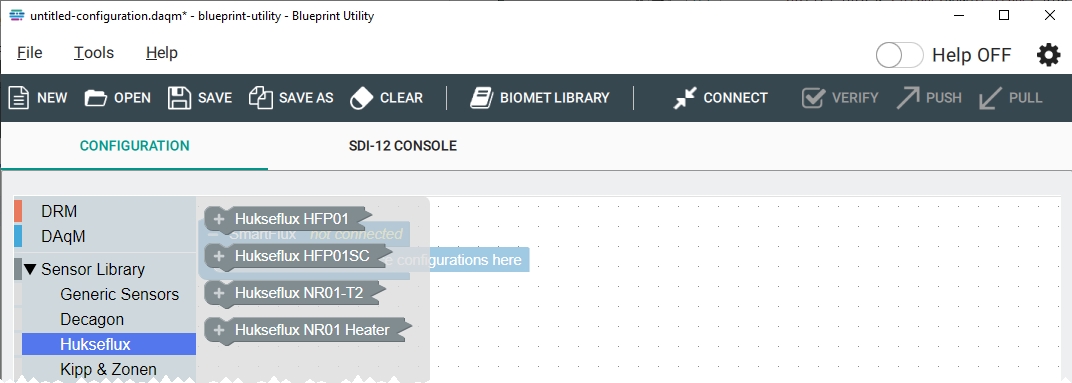The image size is (1072, 383).
Task: Click the PULL button
Action: coord(1011,98)
